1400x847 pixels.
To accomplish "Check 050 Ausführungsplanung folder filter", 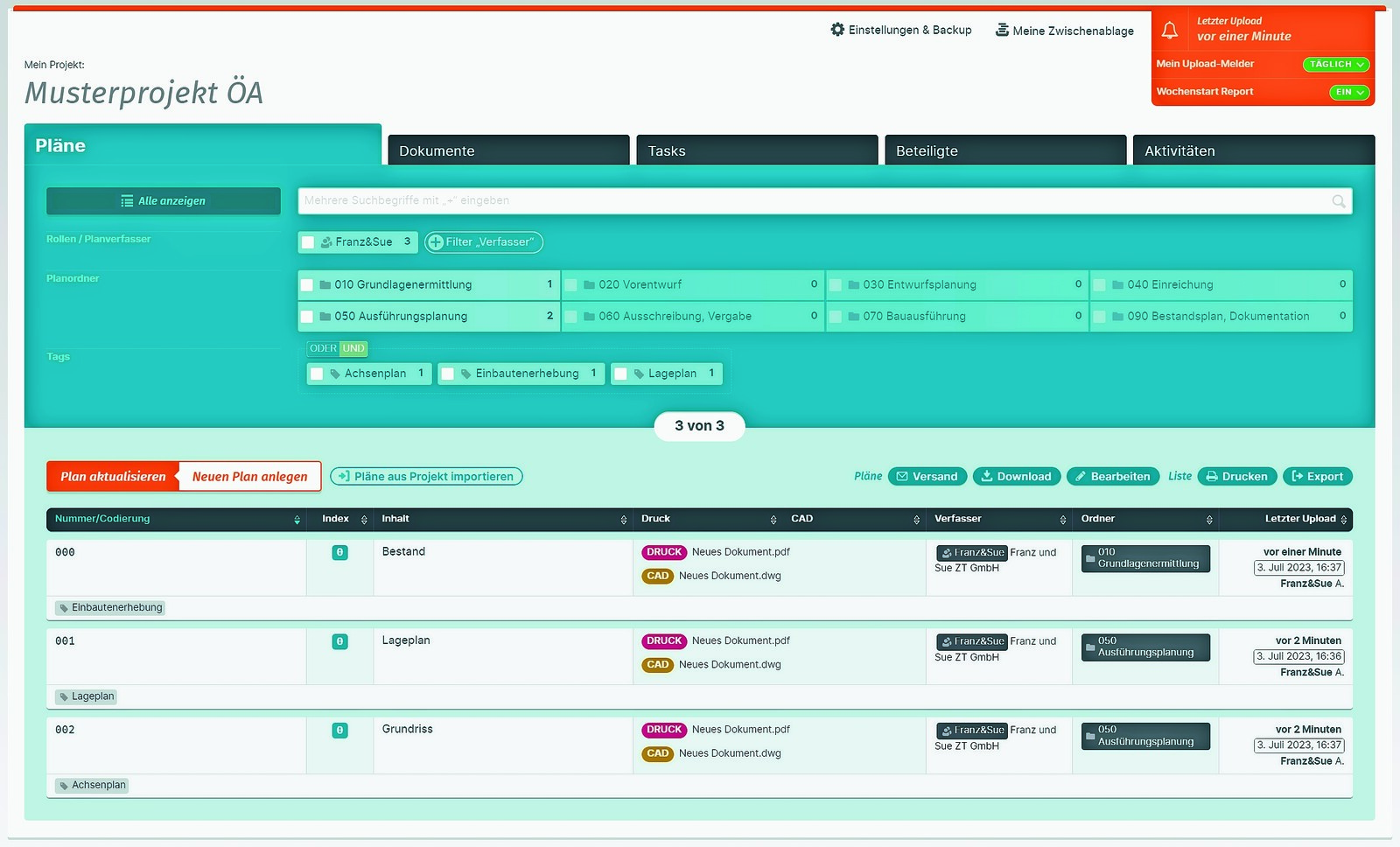I will pos(307,317).
